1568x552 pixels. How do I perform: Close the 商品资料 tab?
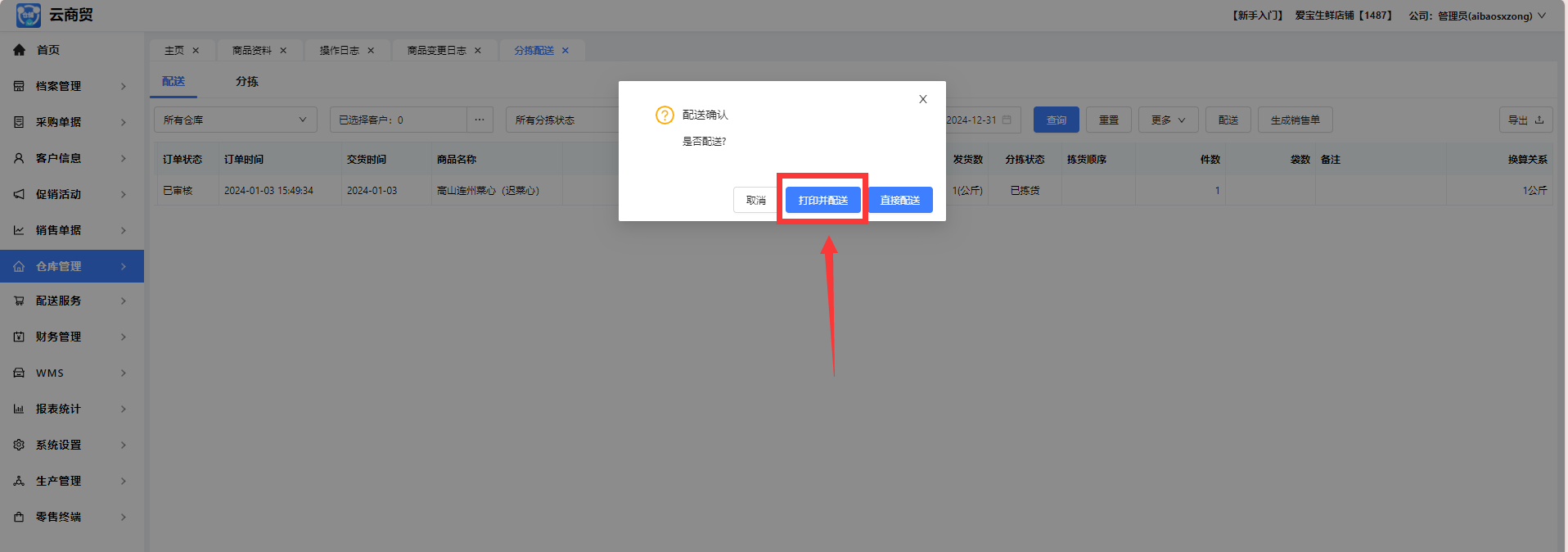(283, 51)
